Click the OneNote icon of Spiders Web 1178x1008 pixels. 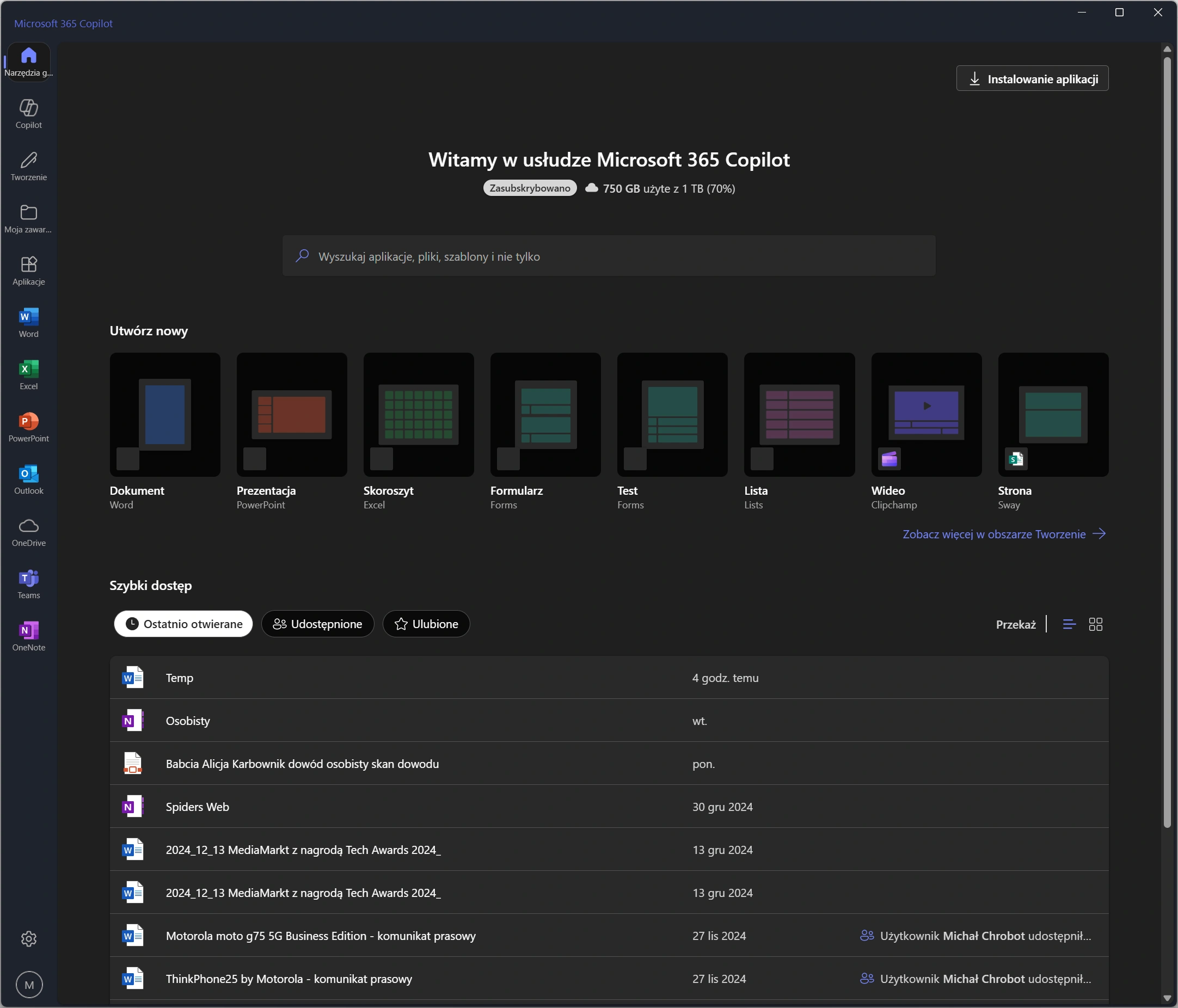point(132,807)
